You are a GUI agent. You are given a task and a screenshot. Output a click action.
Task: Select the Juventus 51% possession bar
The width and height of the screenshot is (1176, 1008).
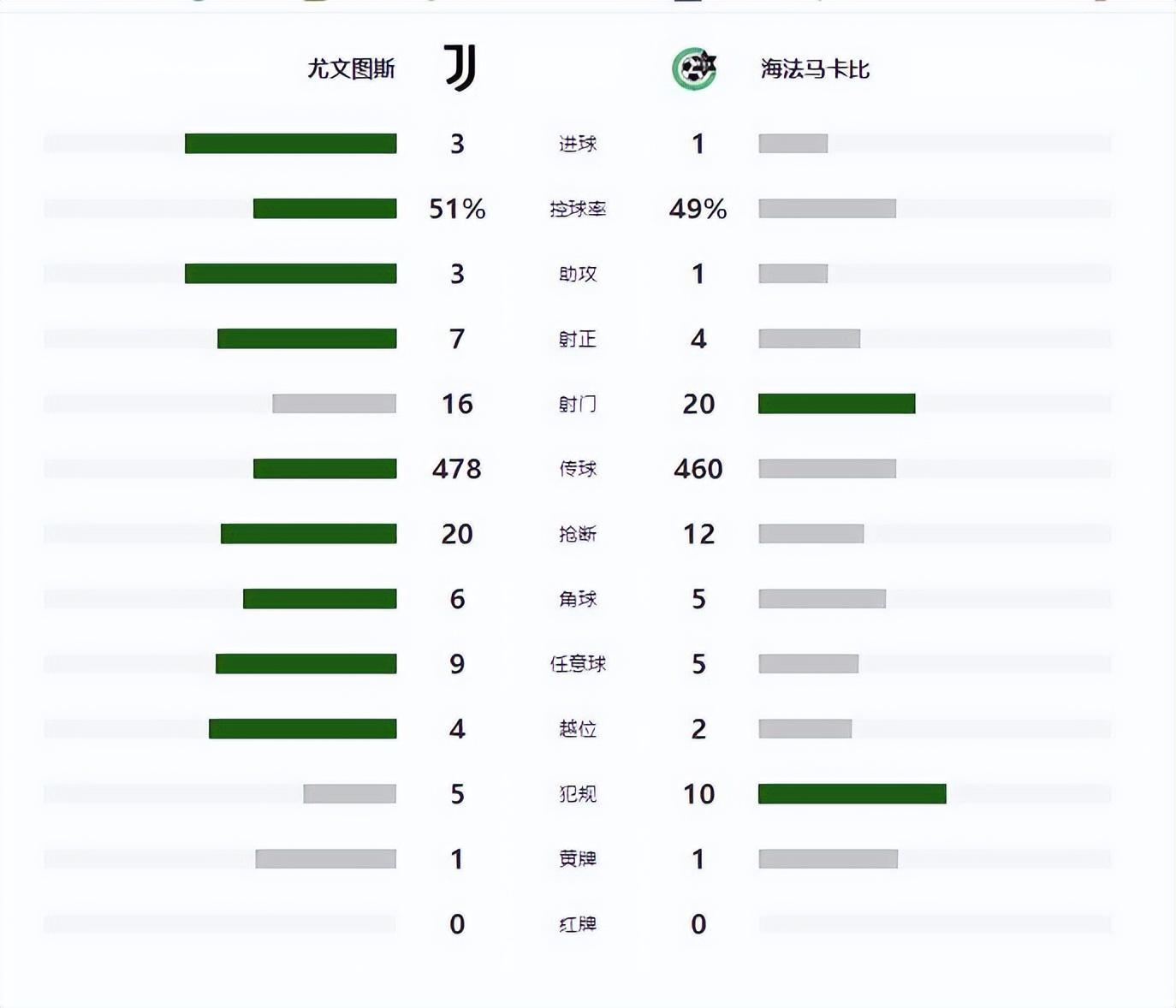coord(325,209)
